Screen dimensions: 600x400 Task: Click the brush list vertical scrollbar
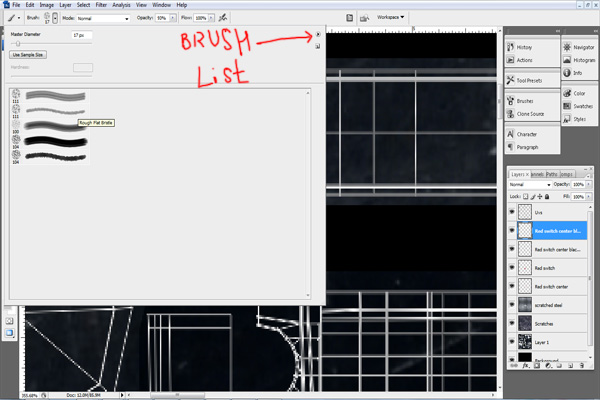[308, 194]
